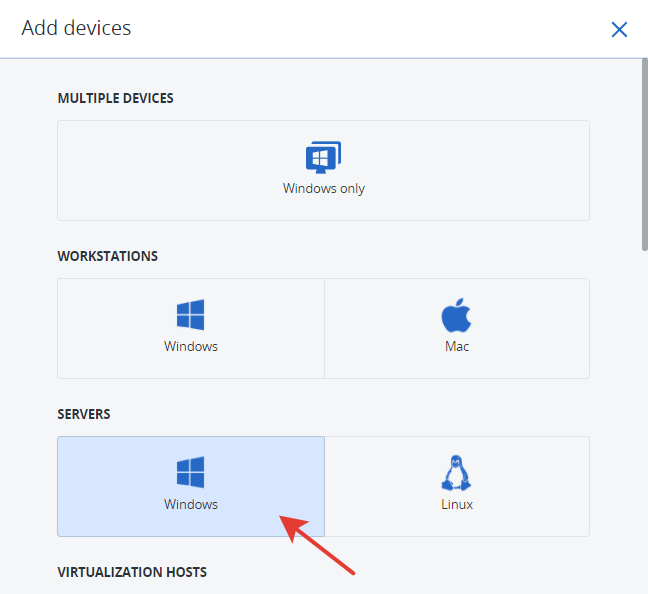Click the "Windows" label in the Workstations section
648x594 pixels.
pos(191,346)
